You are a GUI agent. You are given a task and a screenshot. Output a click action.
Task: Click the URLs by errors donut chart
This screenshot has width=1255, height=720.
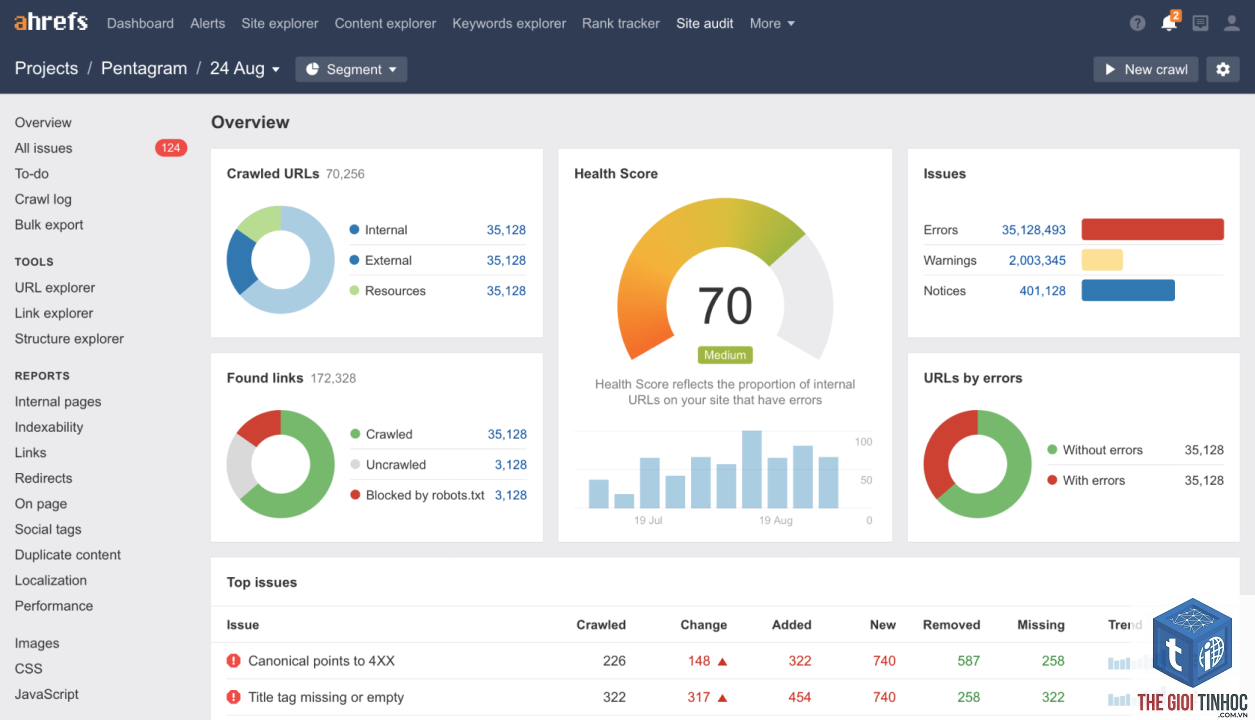[977, 464]
